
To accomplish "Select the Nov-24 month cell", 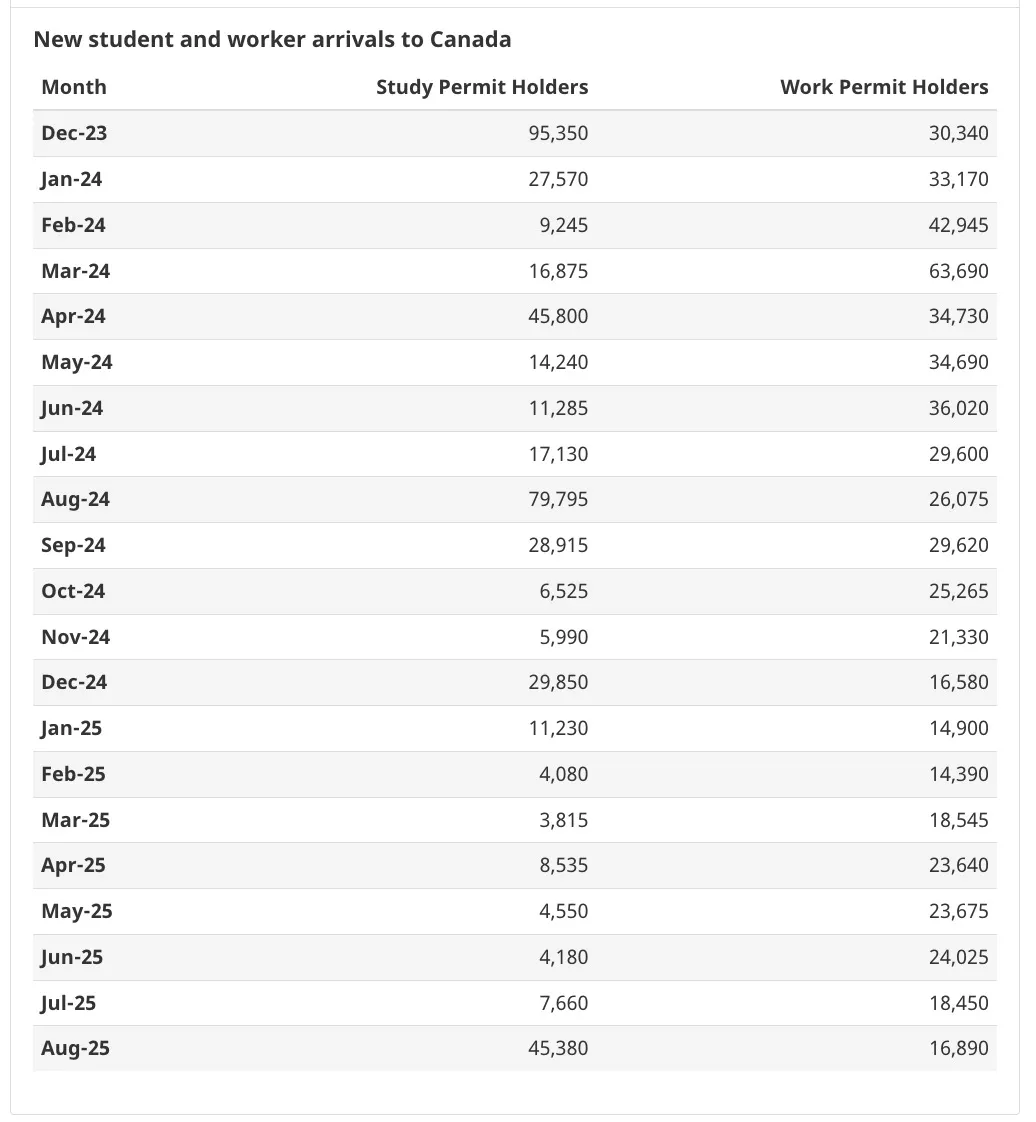I will point(76,637).
